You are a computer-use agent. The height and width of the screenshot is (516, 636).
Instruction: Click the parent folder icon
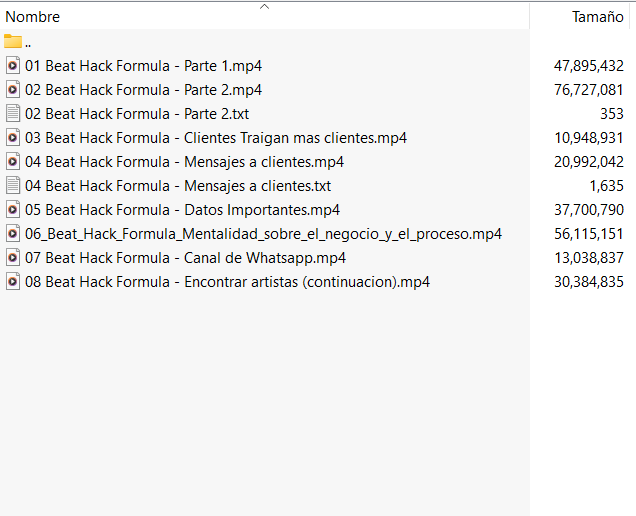point(13,42)
